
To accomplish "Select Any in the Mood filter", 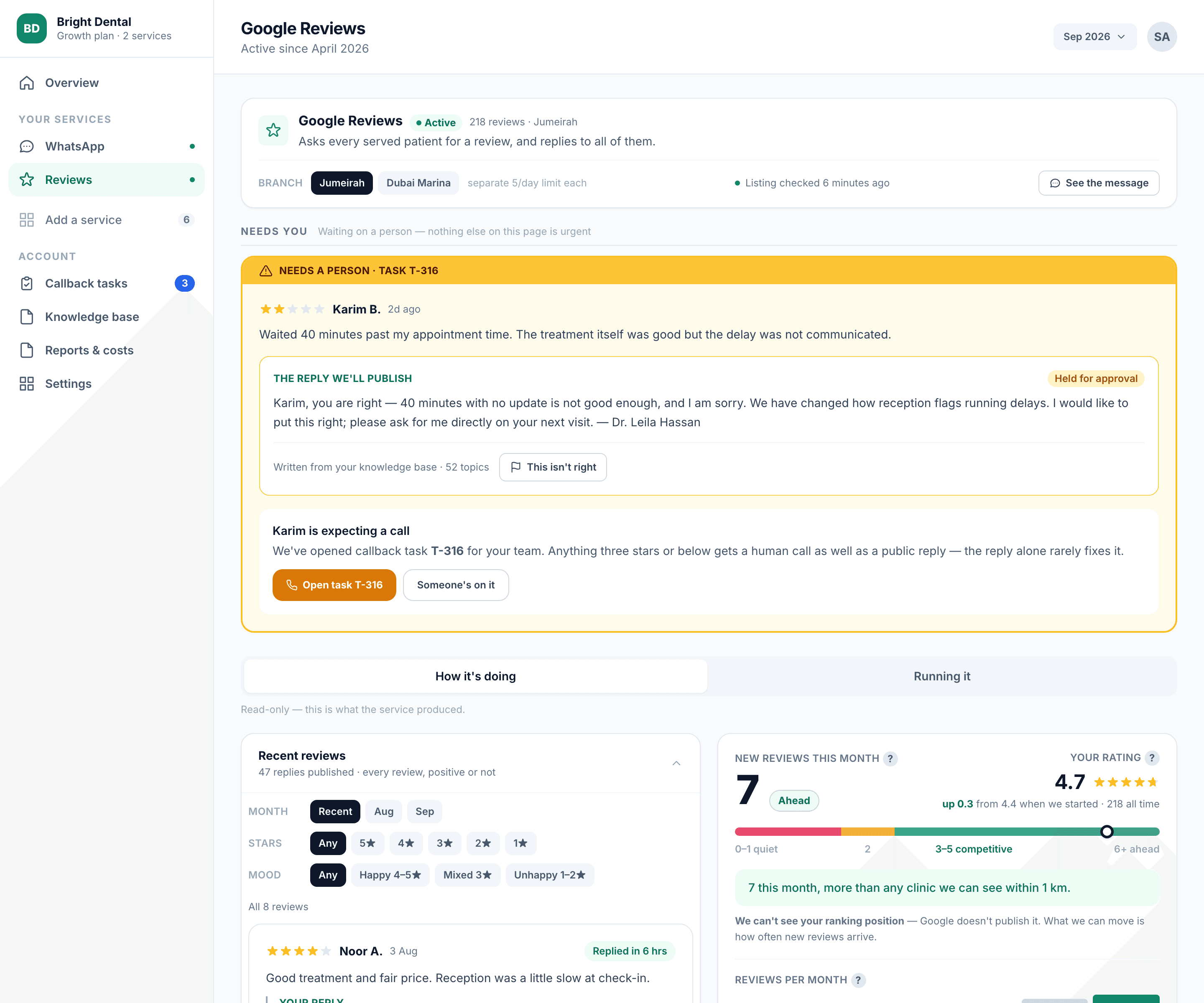I will tap(328, 875).
